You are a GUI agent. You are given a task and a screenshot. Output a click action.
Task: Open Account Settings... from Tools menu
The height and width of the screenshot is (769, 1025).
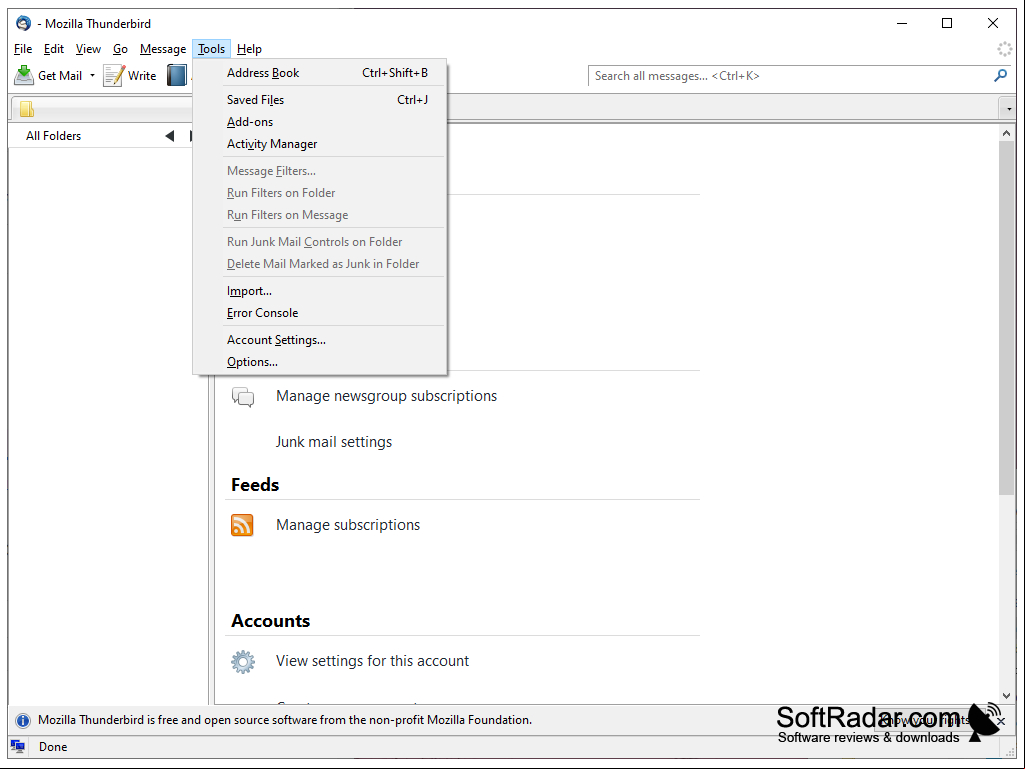[320, 340]
